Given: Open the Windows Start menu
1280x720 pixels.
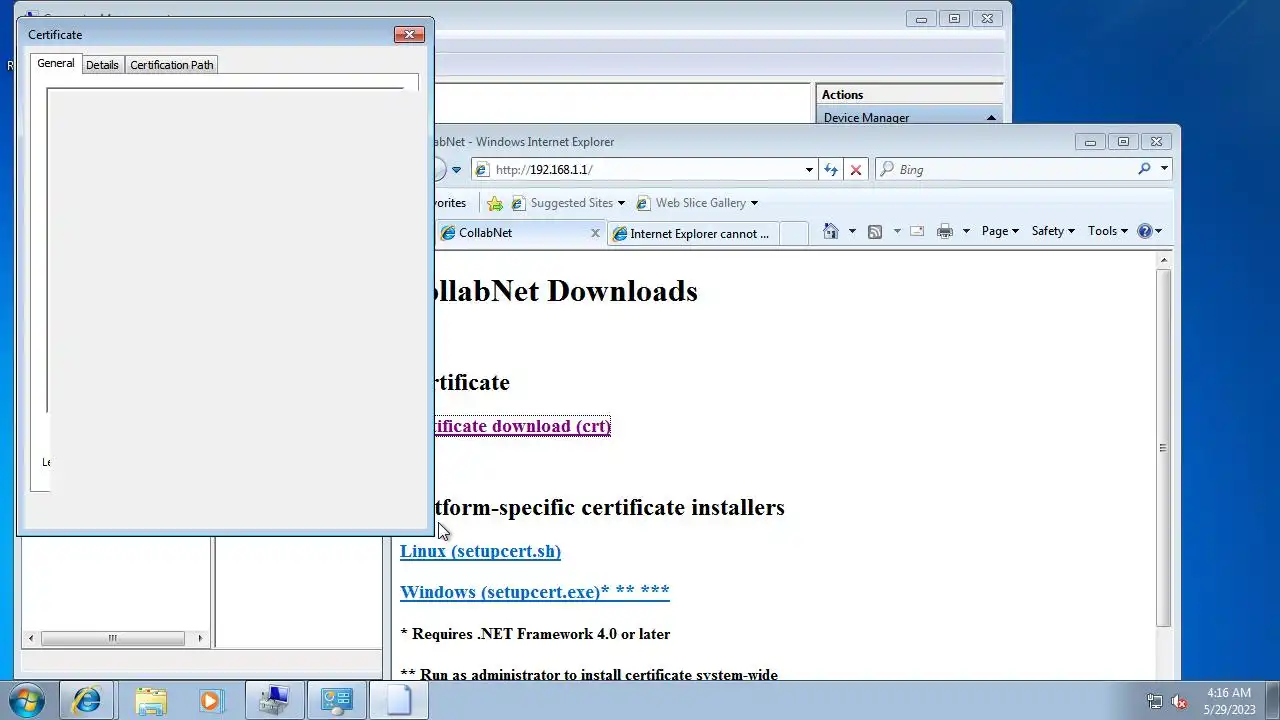Looking at the screenshot, I should (26, 700).
